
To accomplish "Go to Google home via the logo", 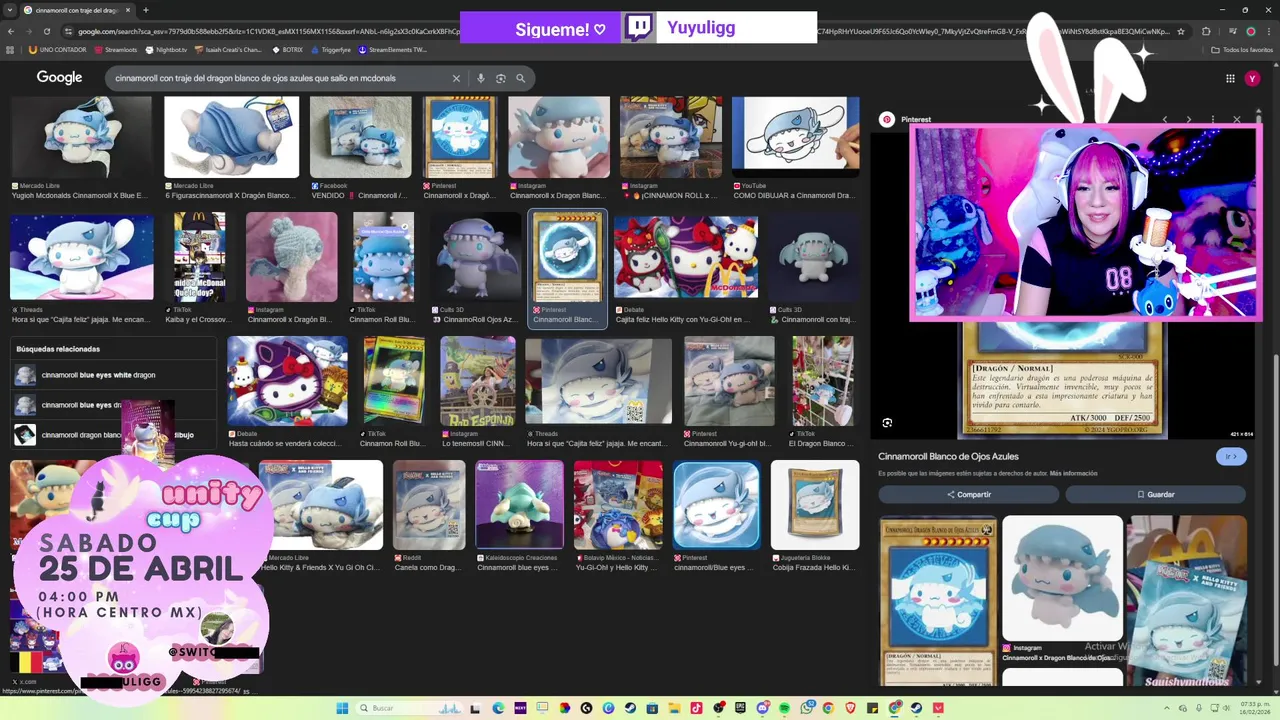I will pos(60,78).
